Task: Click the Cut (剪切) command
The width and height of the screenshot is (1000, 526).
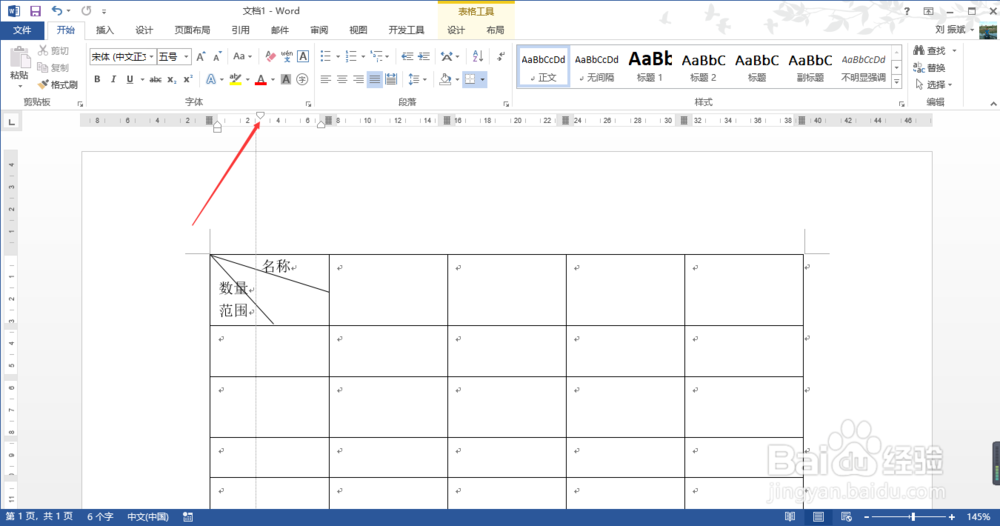Action: click(54, 50)
